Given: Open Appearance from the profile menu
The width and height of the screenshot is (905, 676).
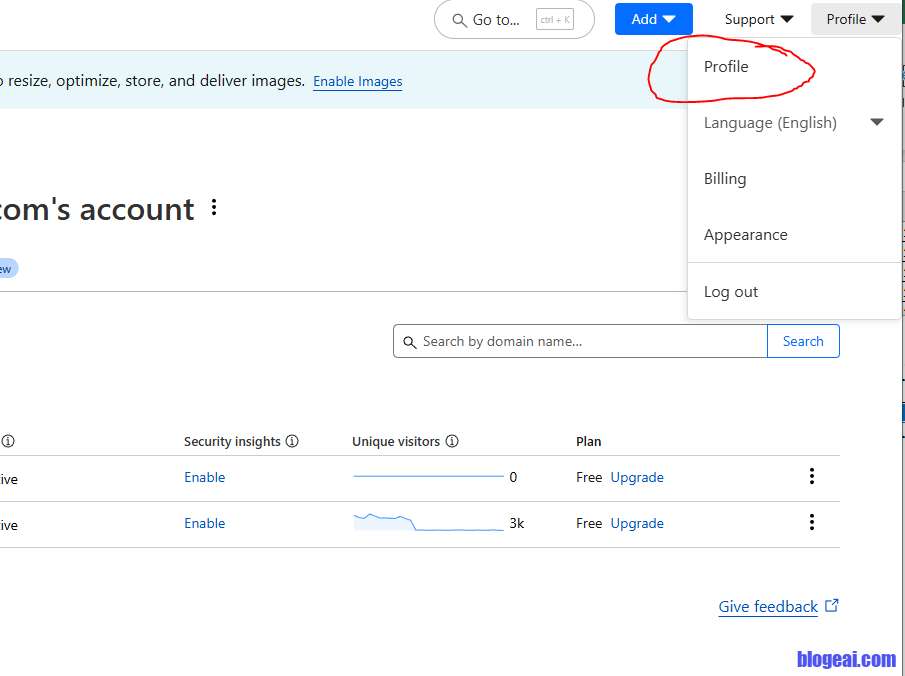Looking at the screenshot, I should pos(745,235).
